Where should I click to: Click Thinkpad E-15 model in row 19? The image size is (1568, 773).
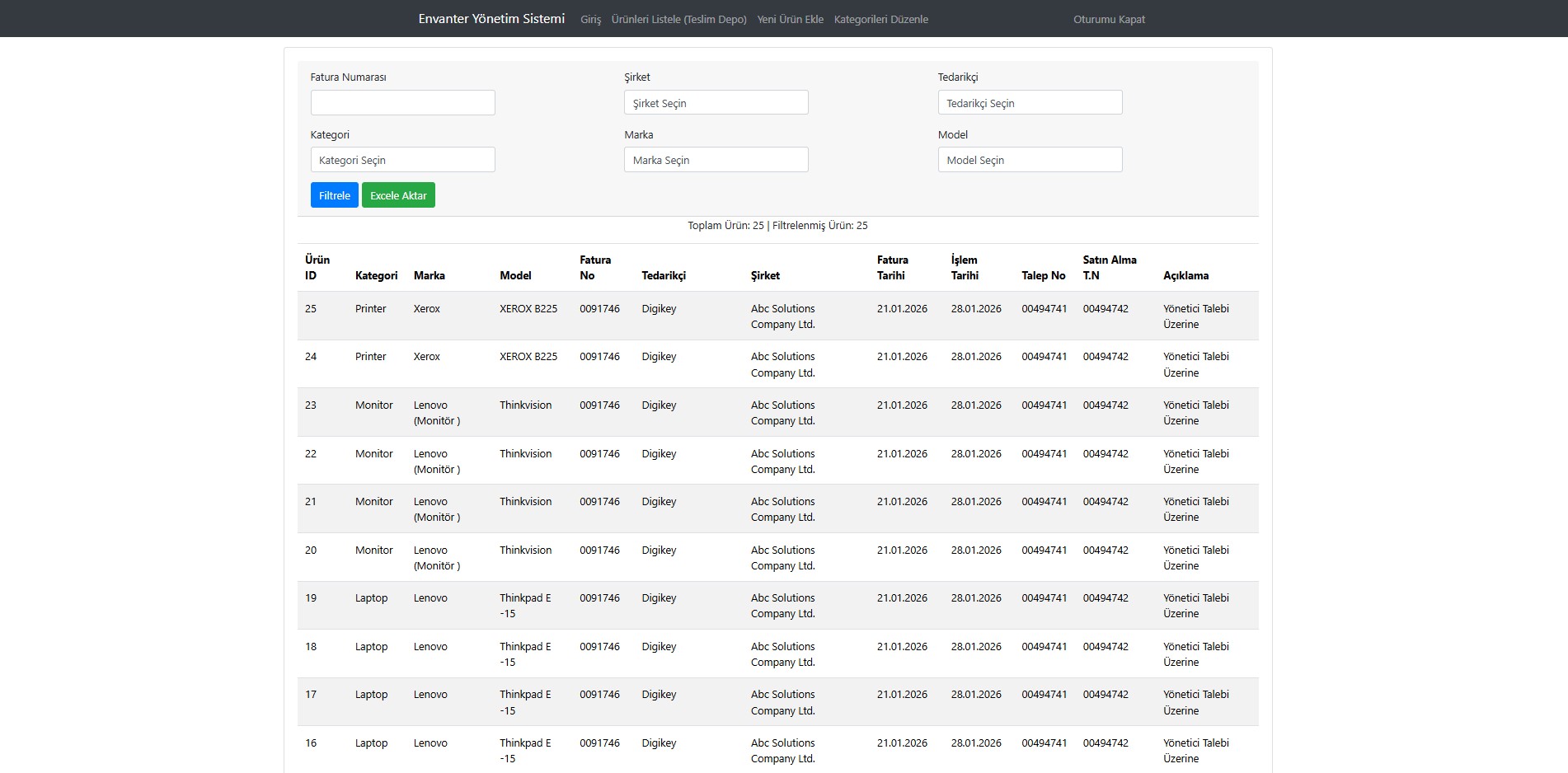tap(525, 606)
